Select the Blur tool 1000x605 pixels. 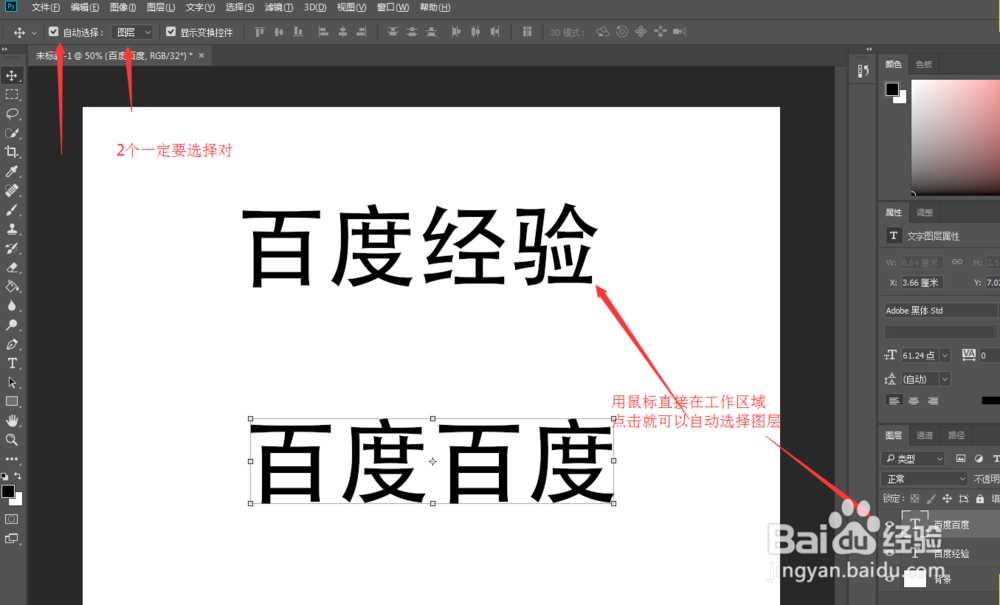(x=11, y=305)
